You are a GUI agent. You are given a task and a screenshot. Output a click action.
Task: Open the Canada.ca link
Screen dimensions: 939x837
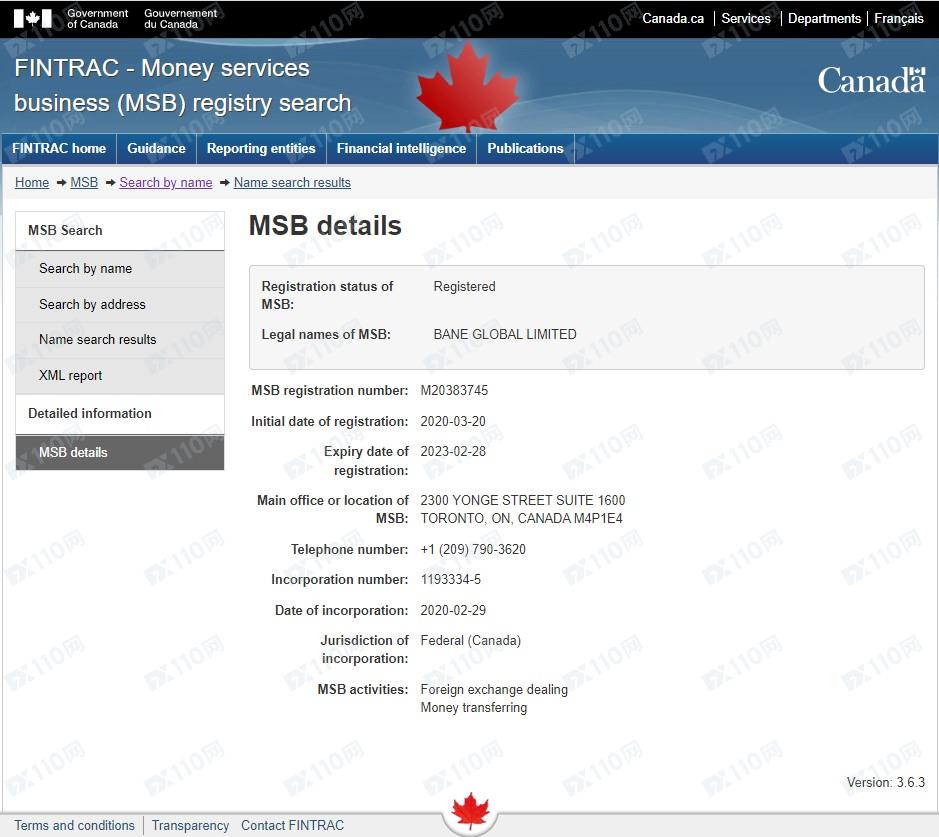[672, 19]
